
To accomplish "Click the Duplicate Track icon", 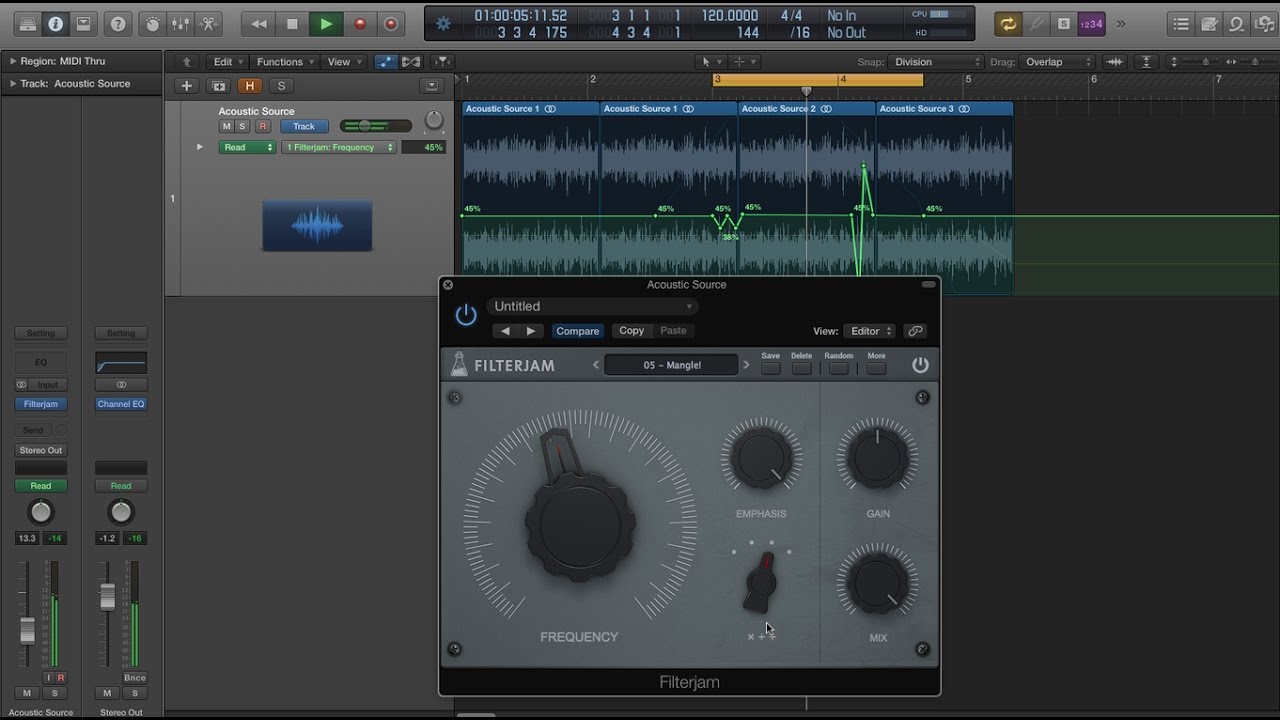I will click(x=219, y=86).
